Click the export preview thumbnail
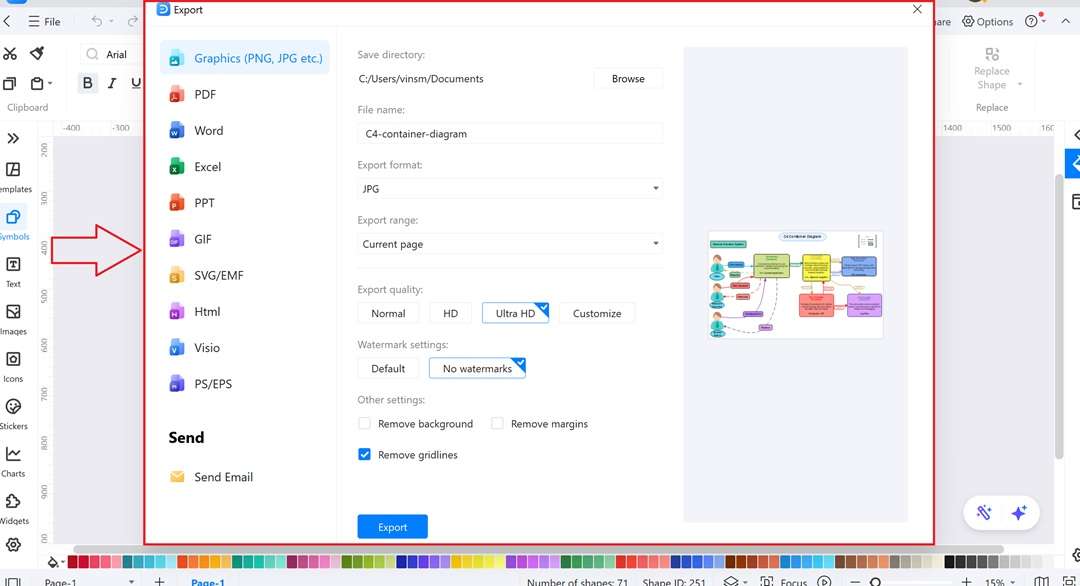The height and width of the screenshot is (586, 1080). click(795, 283)
